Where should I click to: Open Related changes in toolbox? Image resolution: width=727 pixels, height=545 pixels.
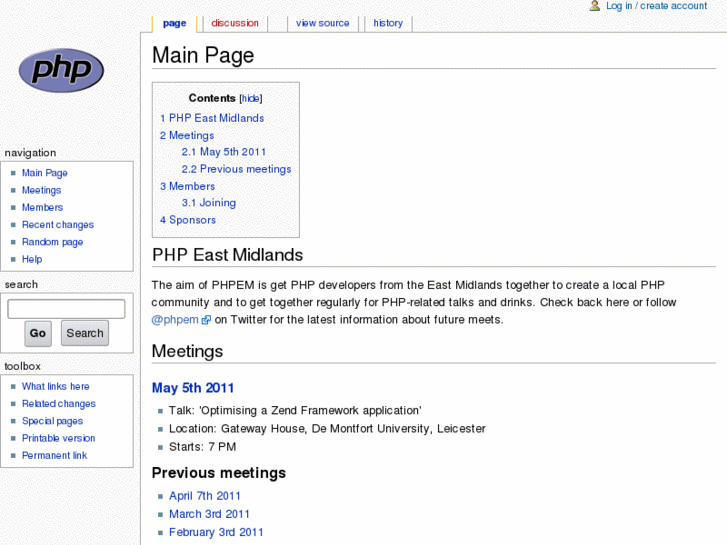coord(59,404)
